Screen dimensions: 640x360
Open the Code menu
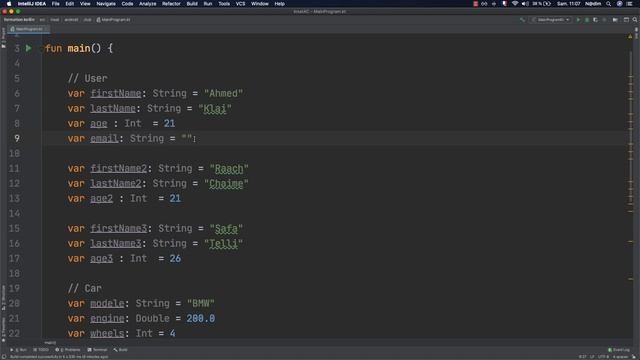(127, 4)
